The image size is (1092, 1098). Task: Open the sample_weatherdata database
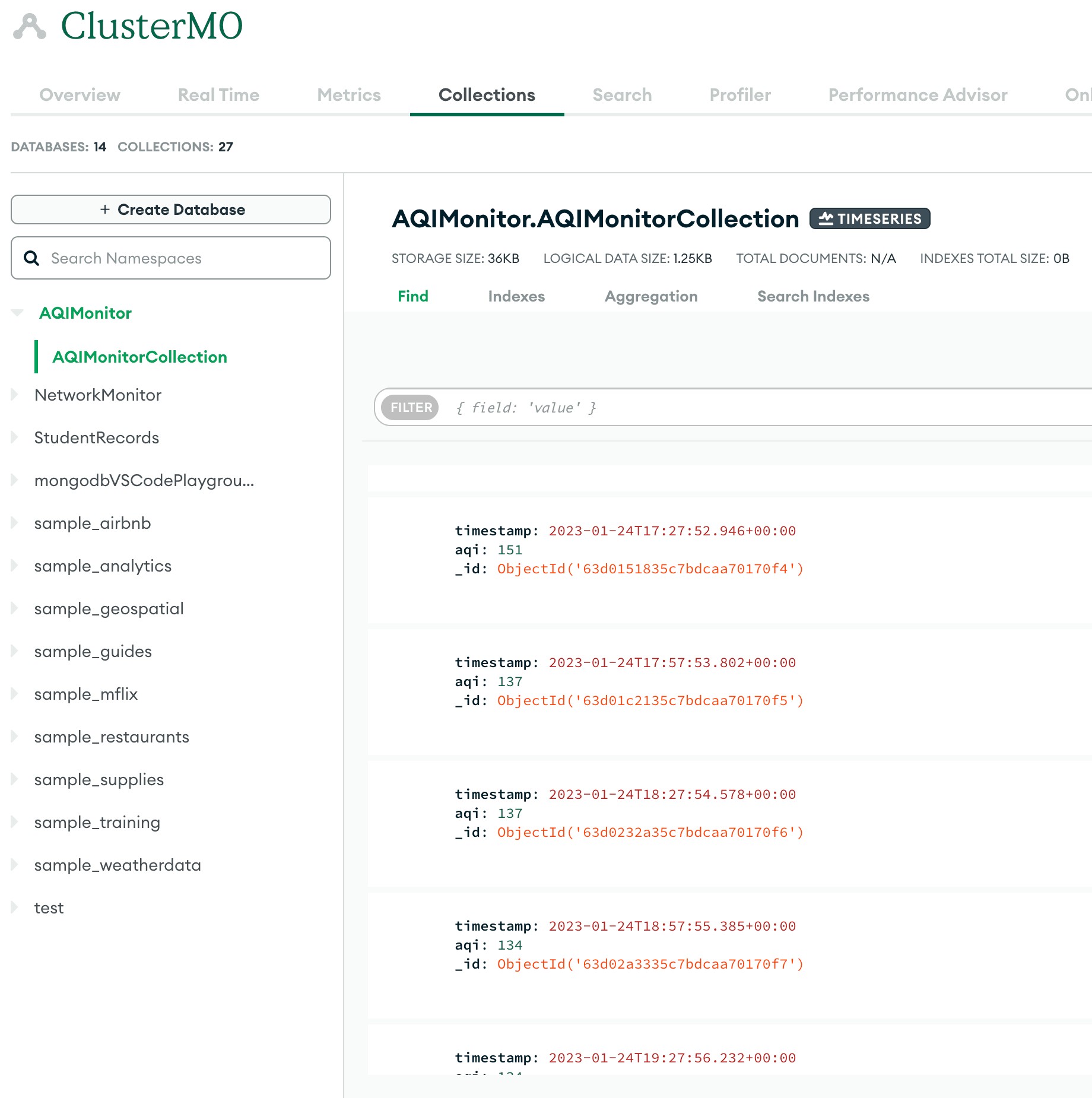click(118, 865)
